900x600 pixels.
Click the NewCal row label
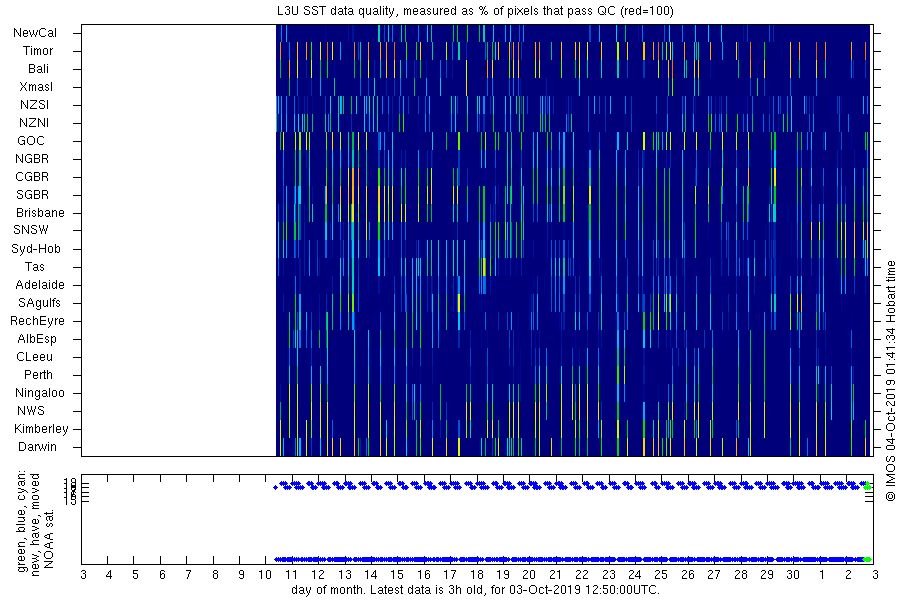(x=35, y=33)
